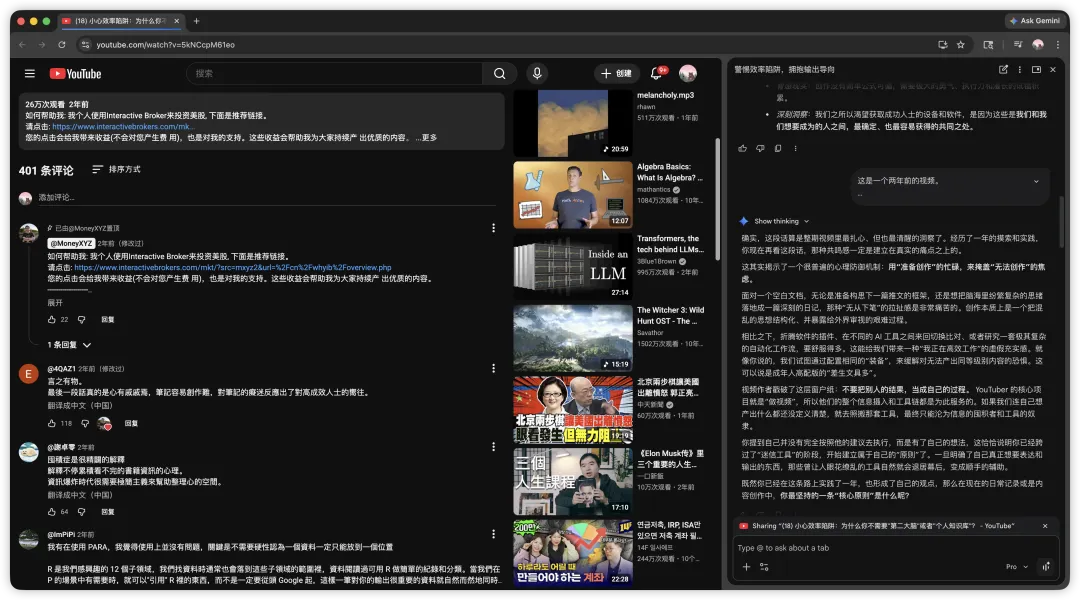Like the pinned @MoneyXYZ comment
Screen dimensions: 1080x600
pyautogui.click(x=52, y=320)
